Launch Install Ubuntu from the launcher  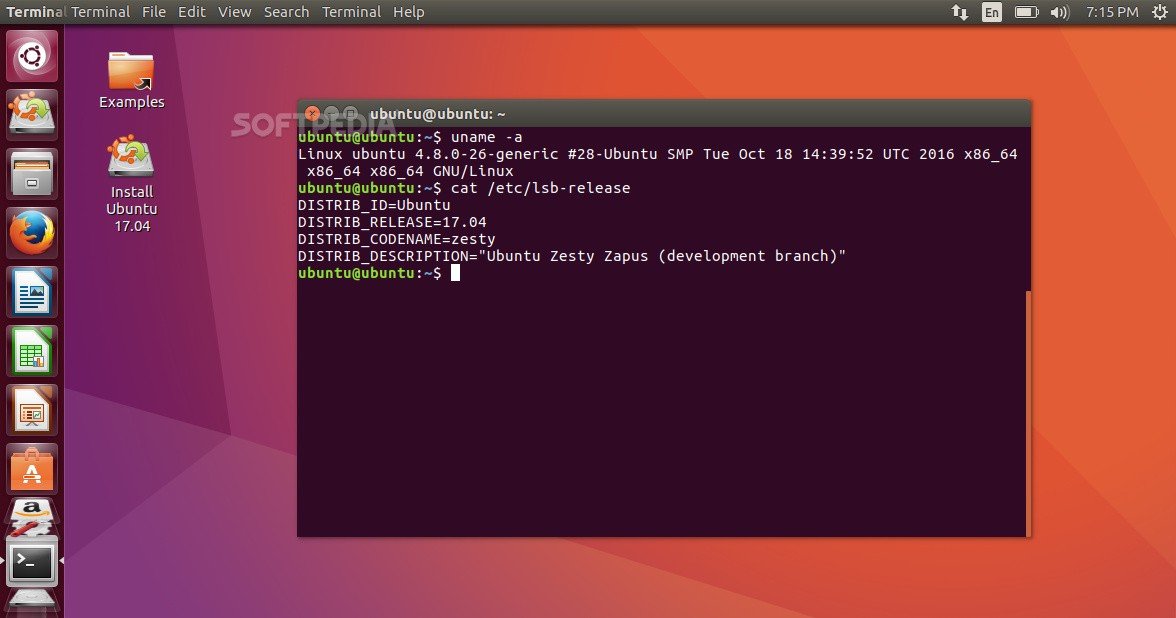tap(32, 114)
